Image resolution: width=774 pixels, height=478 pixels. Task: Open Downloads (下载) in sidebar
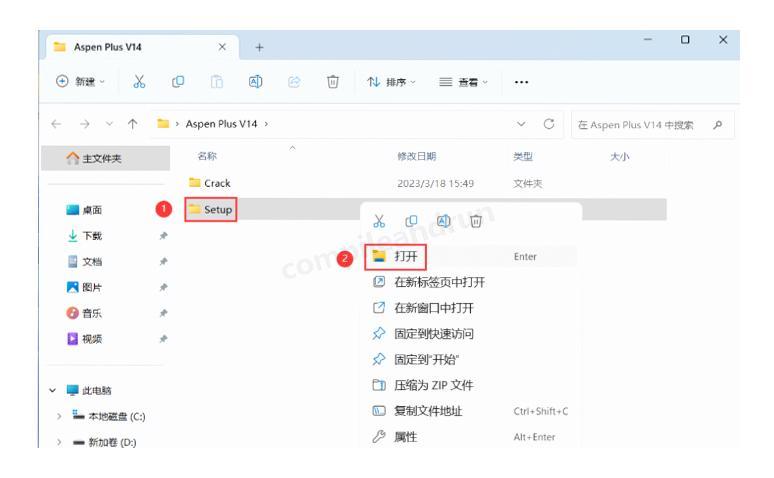[x=84, y=236]
